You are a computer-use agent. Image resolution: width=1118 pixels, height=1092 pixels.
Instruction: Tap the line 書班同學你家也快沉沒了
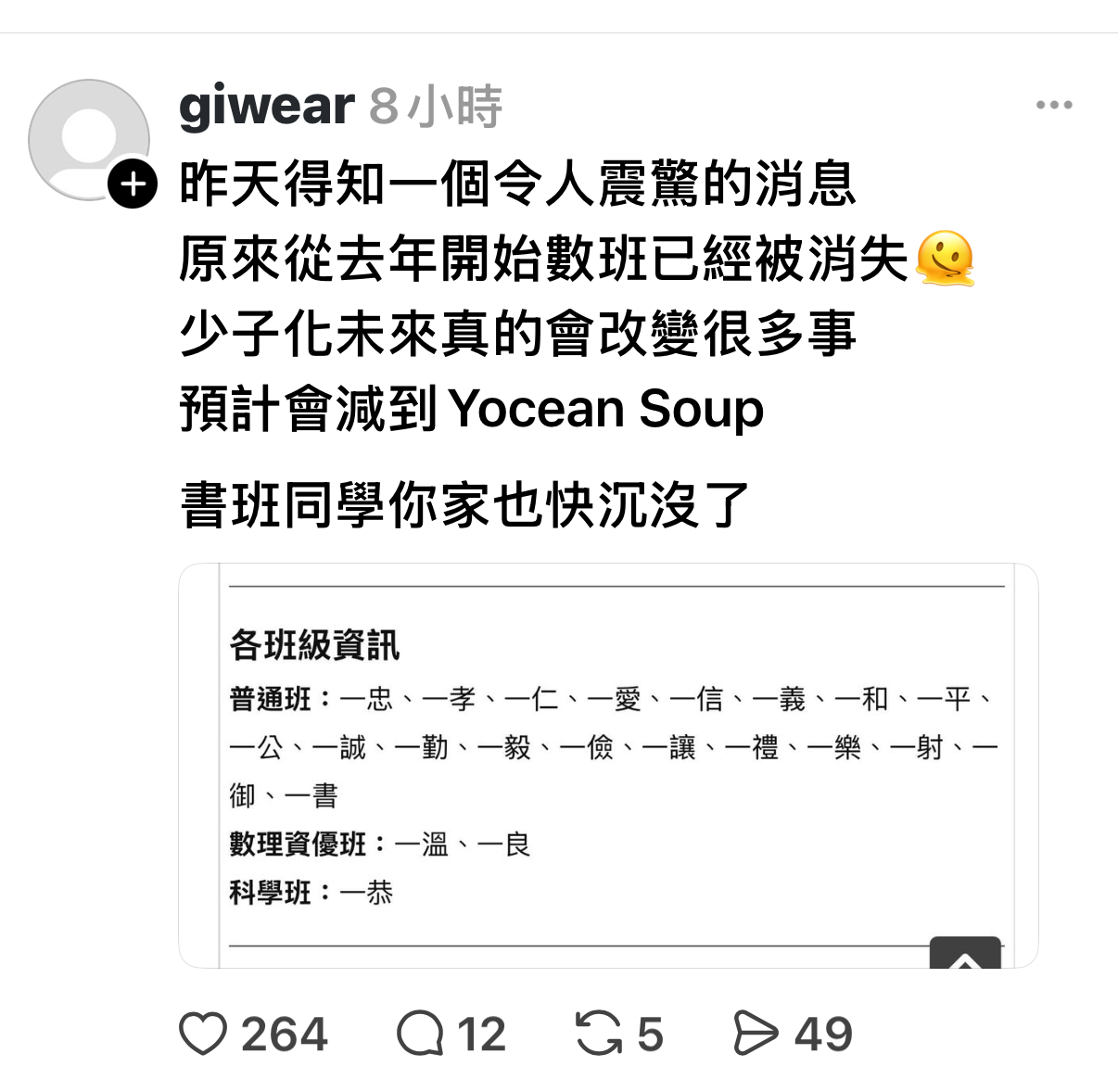[464, 505]
